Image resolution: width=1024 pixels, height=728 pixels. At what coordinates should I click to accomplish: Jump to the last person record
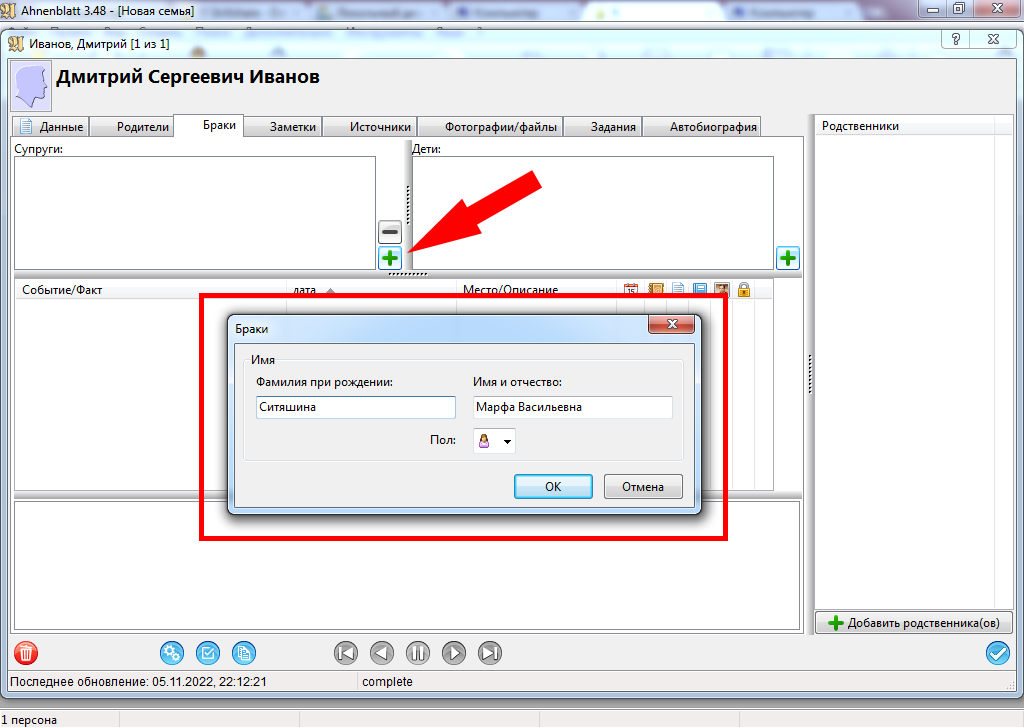[490, 653]
